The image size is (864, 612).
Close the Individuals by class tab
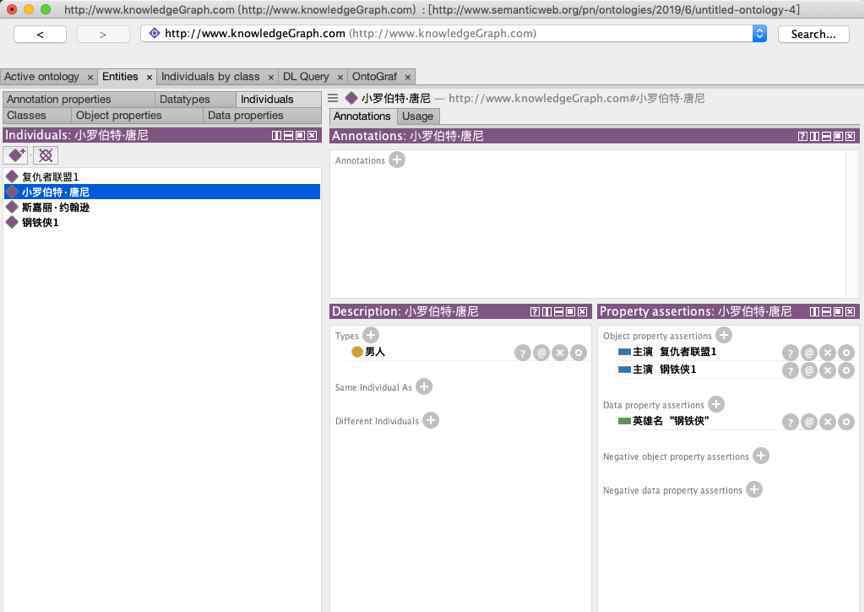[271, 77]
